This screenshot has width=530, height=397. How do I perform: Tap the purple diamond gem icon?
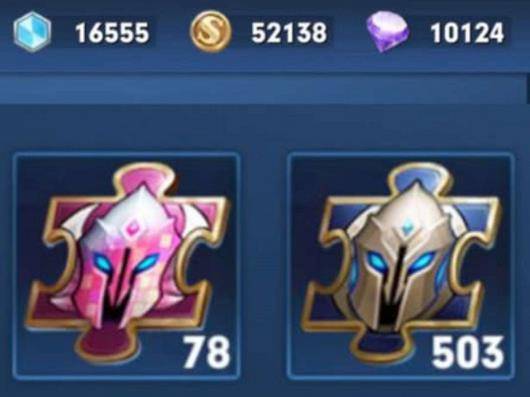(388, 31)
